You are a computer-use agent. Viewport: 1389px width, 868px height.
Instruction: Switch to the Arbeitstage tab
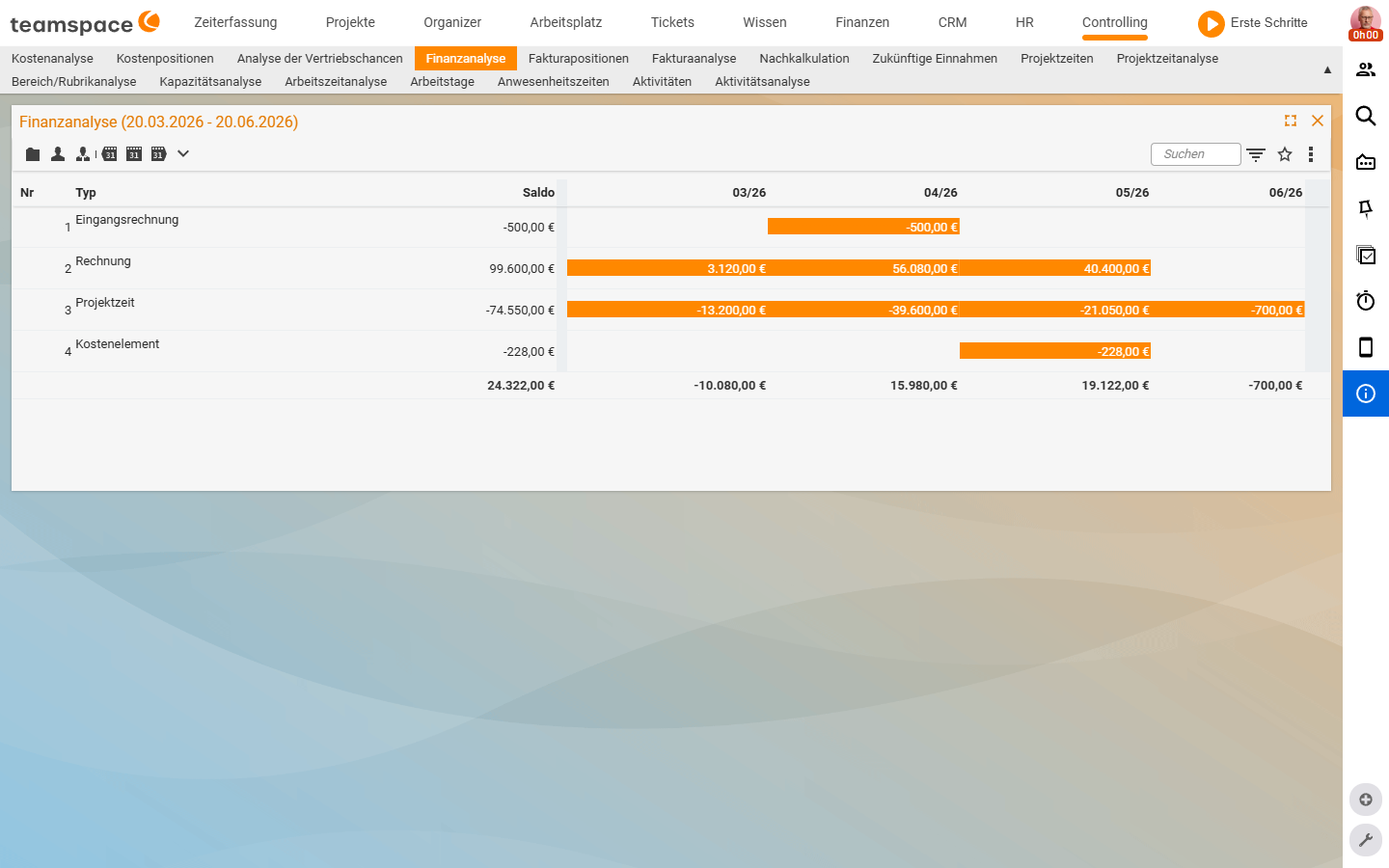pyautogui.click(x=442, y=82)
